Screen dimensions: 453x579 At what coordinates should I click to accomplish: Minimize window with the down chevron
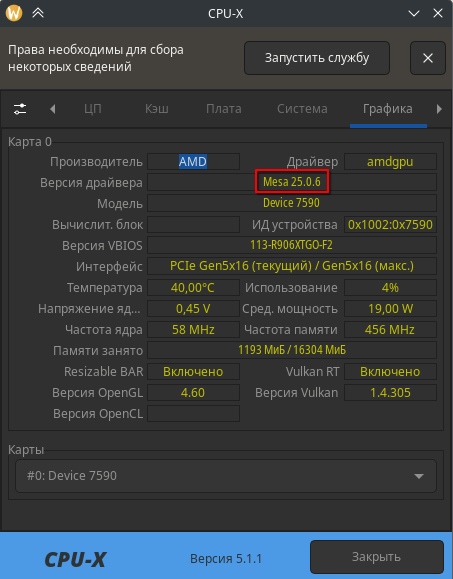414,14
